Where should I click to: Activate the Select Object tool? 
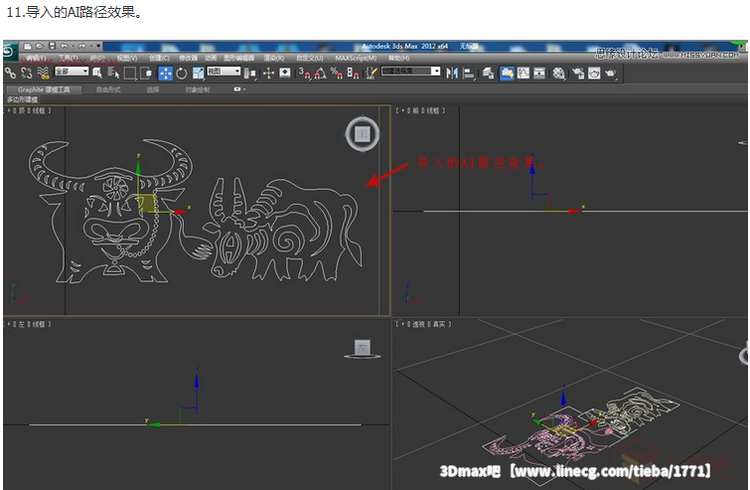pos(97,73)
